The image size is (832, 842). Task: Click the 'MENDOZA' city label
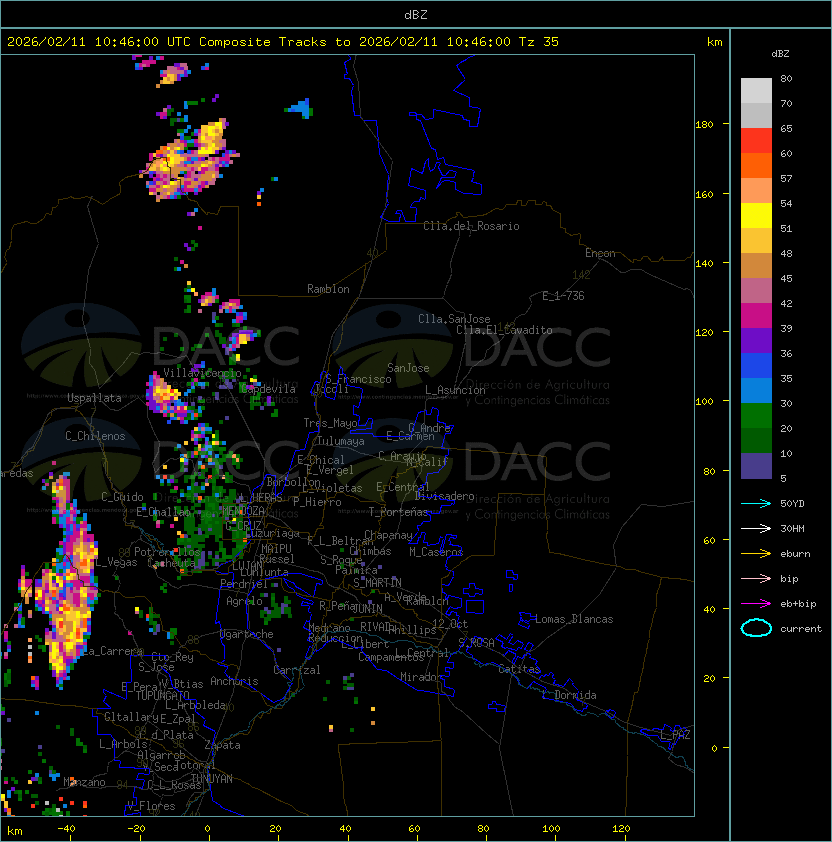point(243,510)
